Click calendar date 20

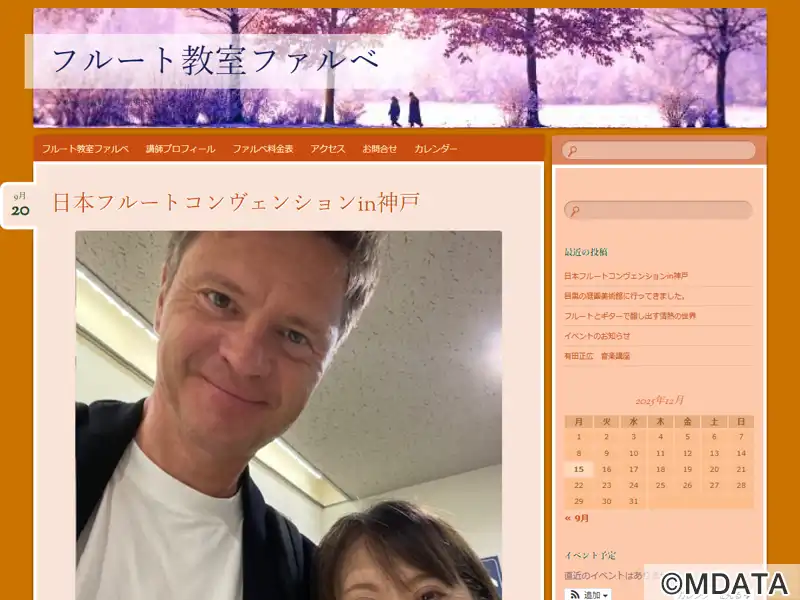click(x=714, y=469)
